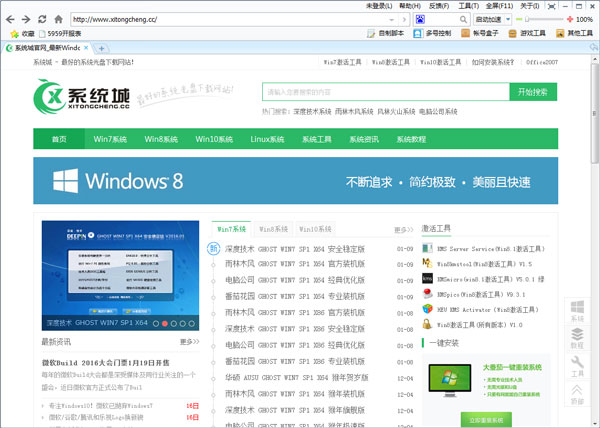Image resolution: width=600 pixels, height=428 pixels.
Task: Open 系统工具 in the navigation bar
Action: click(317, 139)
